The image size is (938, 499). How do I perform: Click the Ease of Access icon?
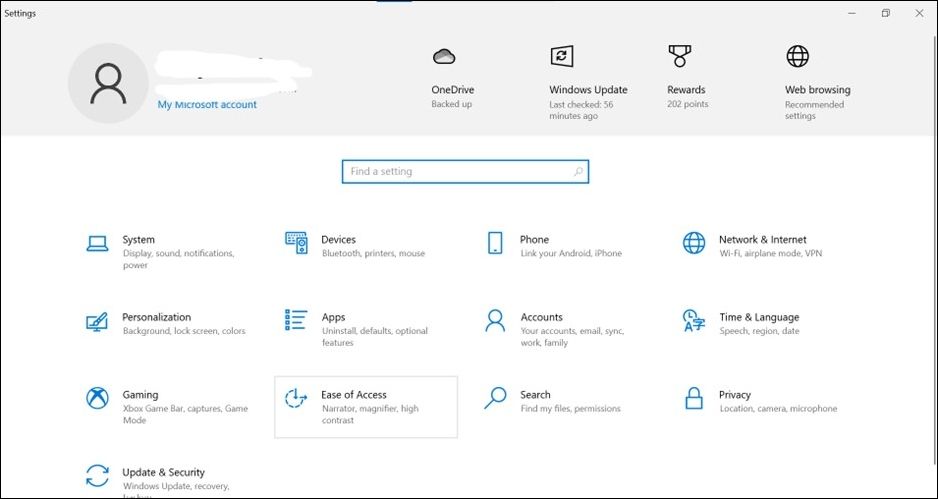coord(296,398)
